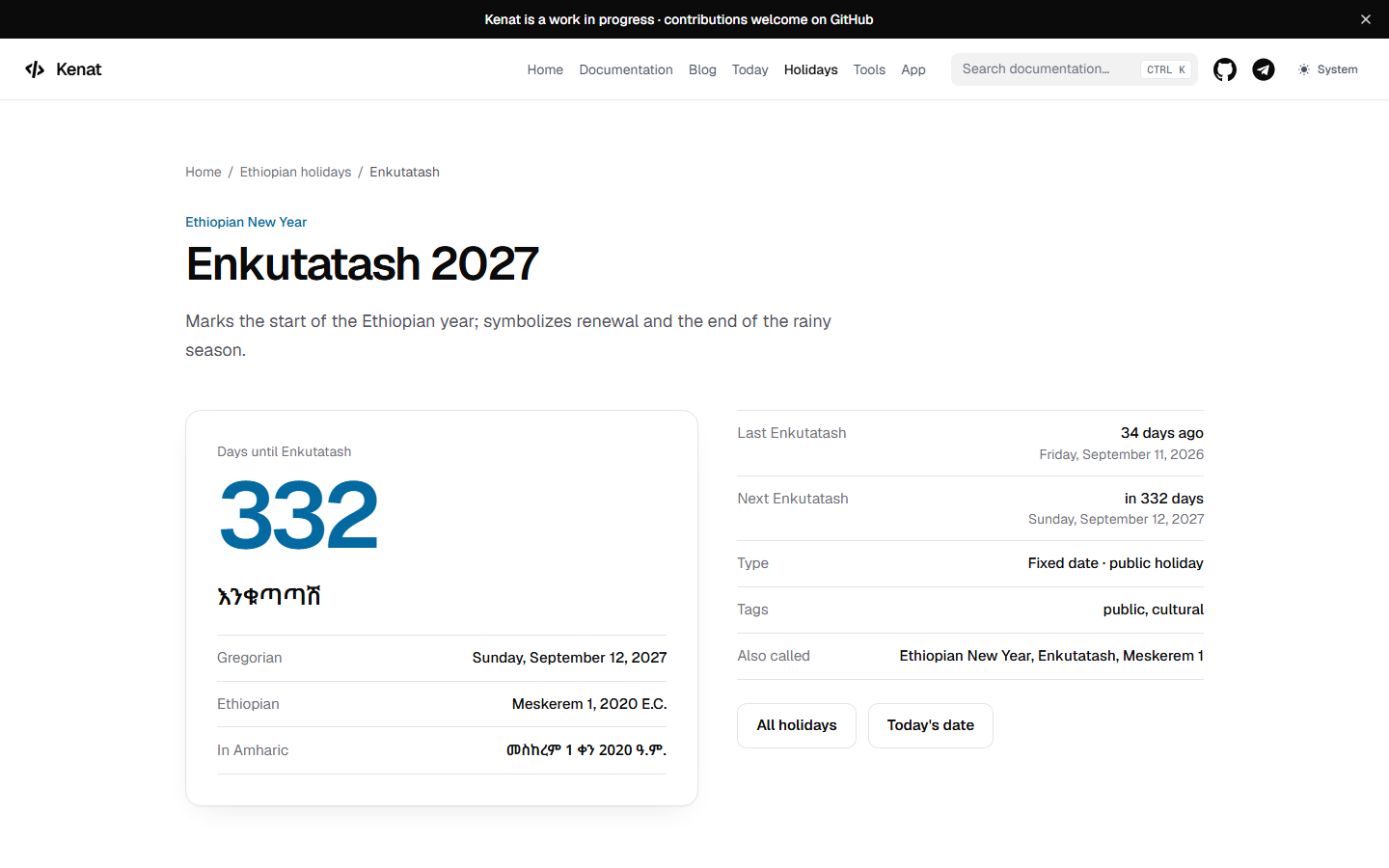Click the Also called names value
The image size is (1389, 868).
point(1051,656)
